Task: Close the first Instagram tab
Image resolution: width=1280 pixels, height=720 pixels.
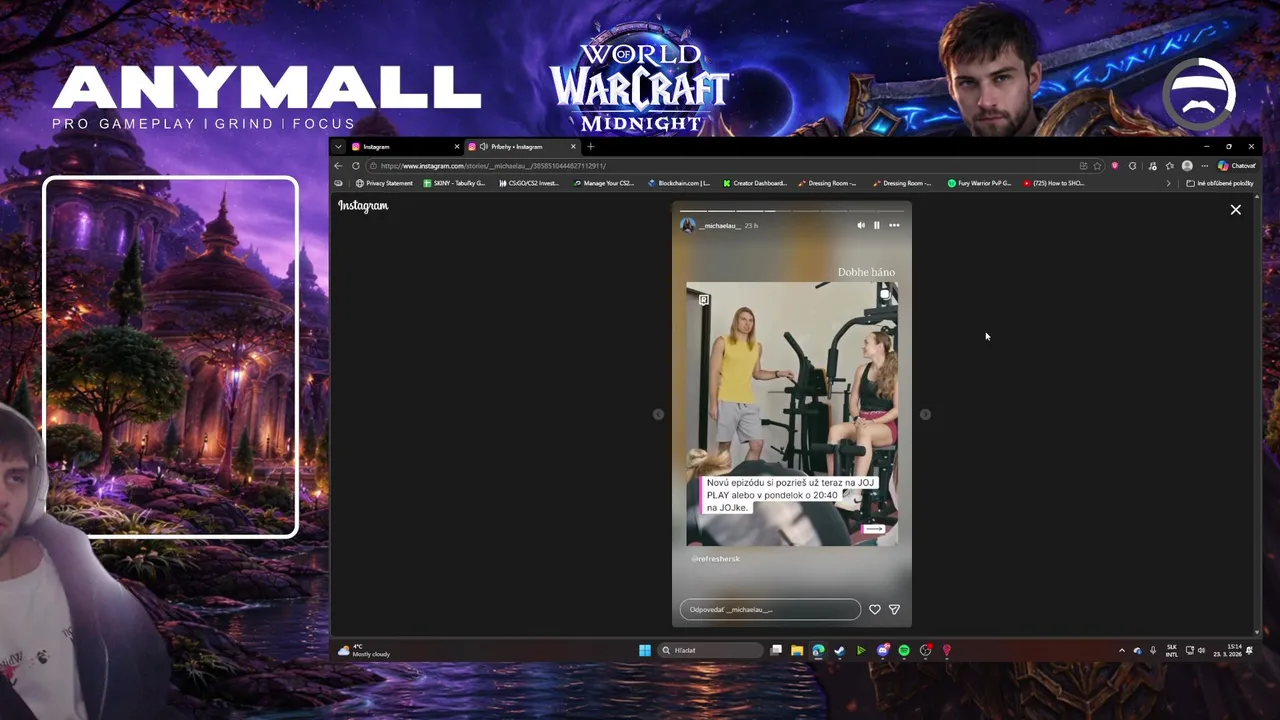Action: click(457, 147)
